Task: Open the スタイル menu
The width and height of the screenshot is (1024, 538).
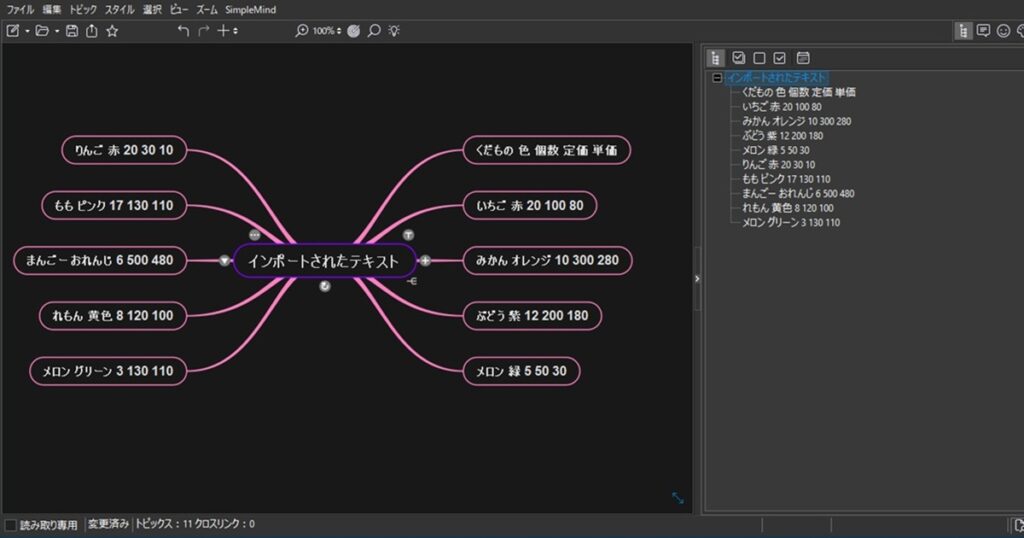Action: [120, 9]
